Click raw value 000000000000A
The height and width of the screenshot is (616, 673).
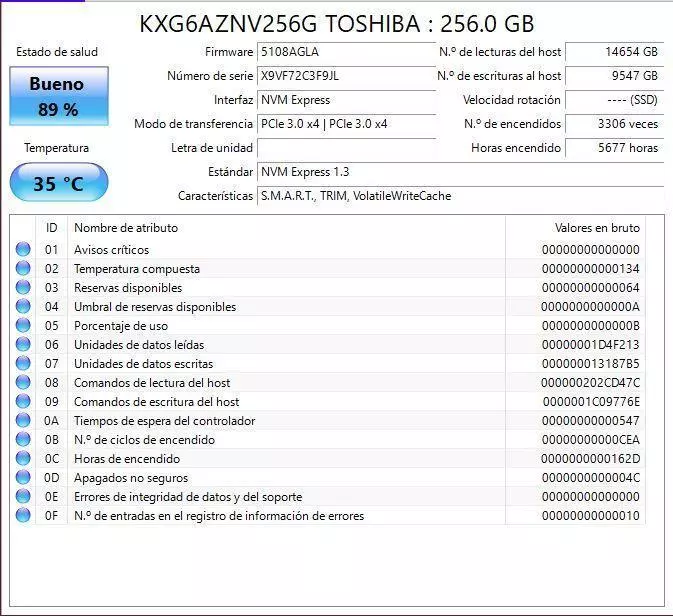(x=590, y=307)
